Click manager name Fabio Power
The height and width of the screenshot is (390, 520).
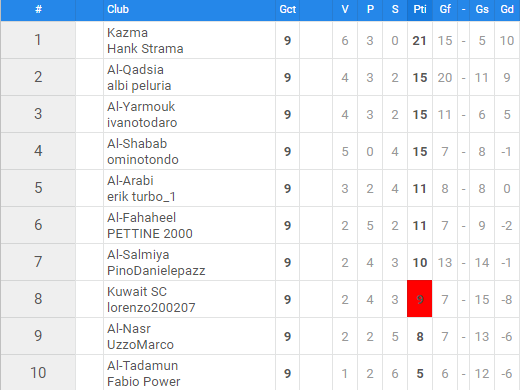click(143, 382)
